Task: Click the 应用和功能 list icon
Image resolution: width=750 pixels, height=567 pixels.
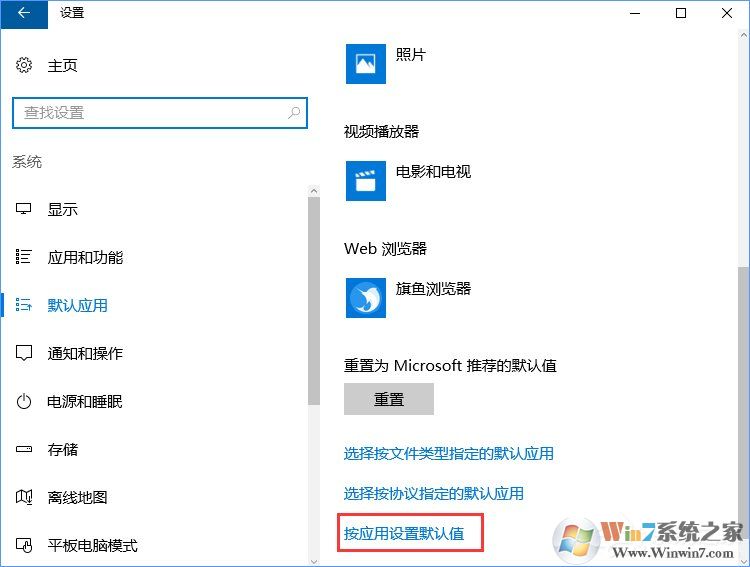Action: (x=24, y=257)
